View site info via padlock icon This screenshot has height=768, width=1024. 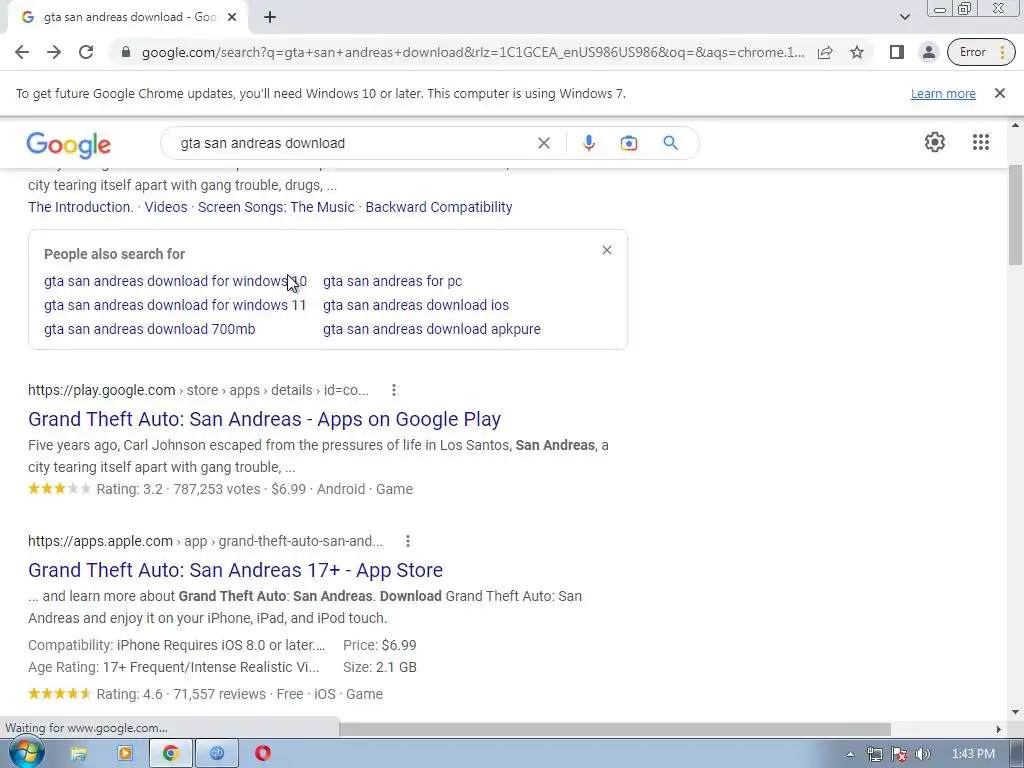click(126, 52)
